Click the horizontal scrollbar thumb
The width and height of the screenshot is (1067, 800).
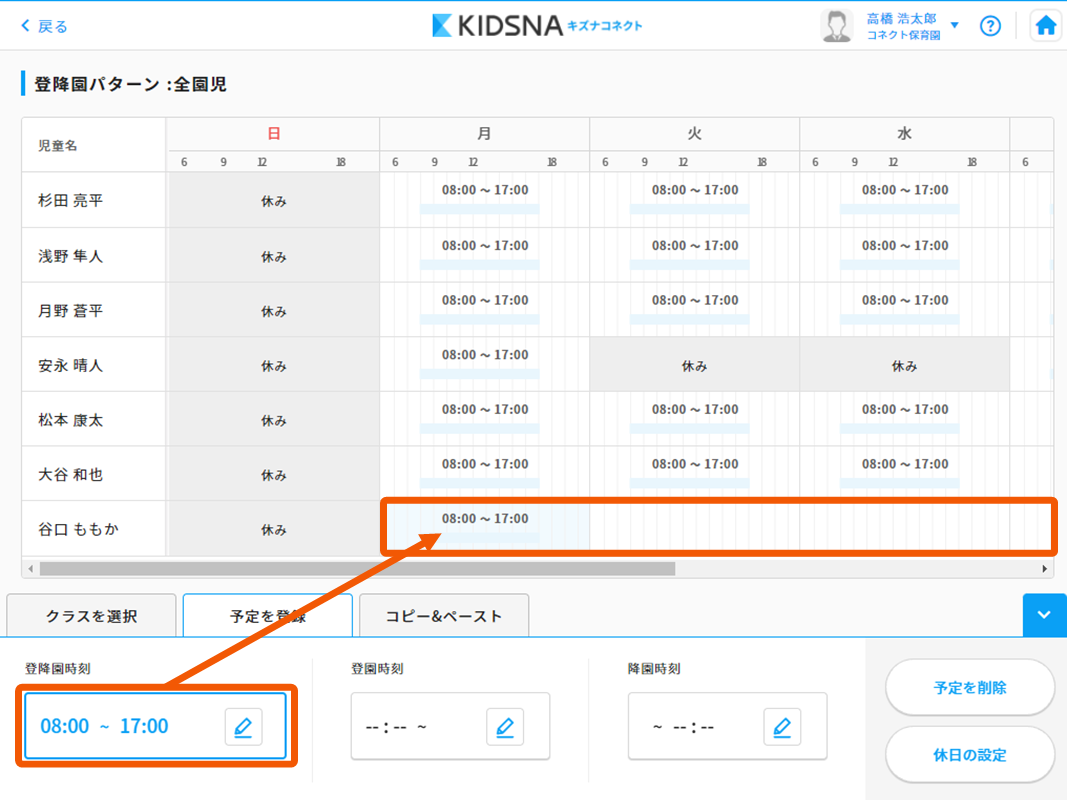[357, 569]
